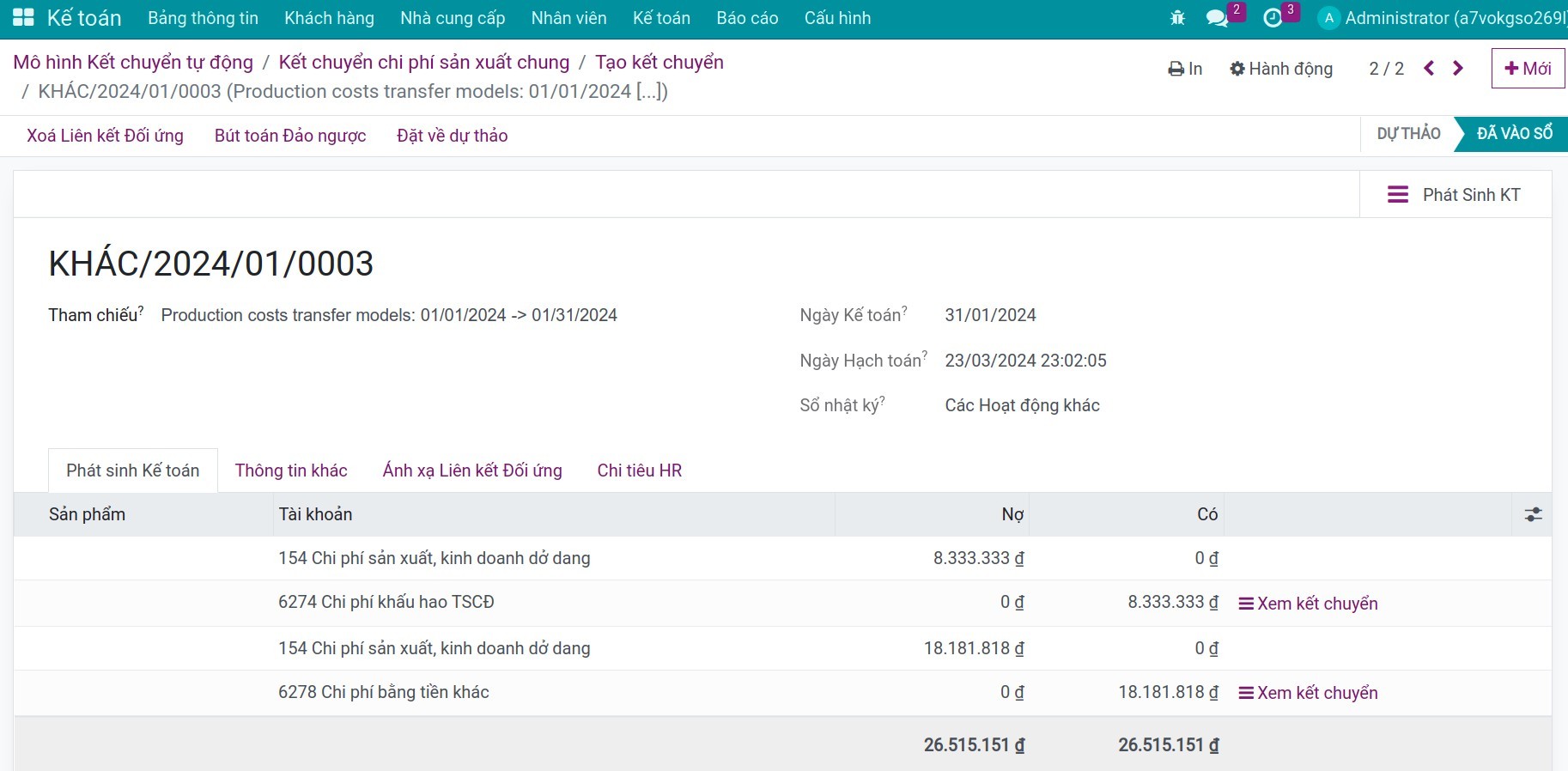This screenshot has height=771, width=1568.
Task: Open Phát Sinh KT stat button
Action: 1456,195
